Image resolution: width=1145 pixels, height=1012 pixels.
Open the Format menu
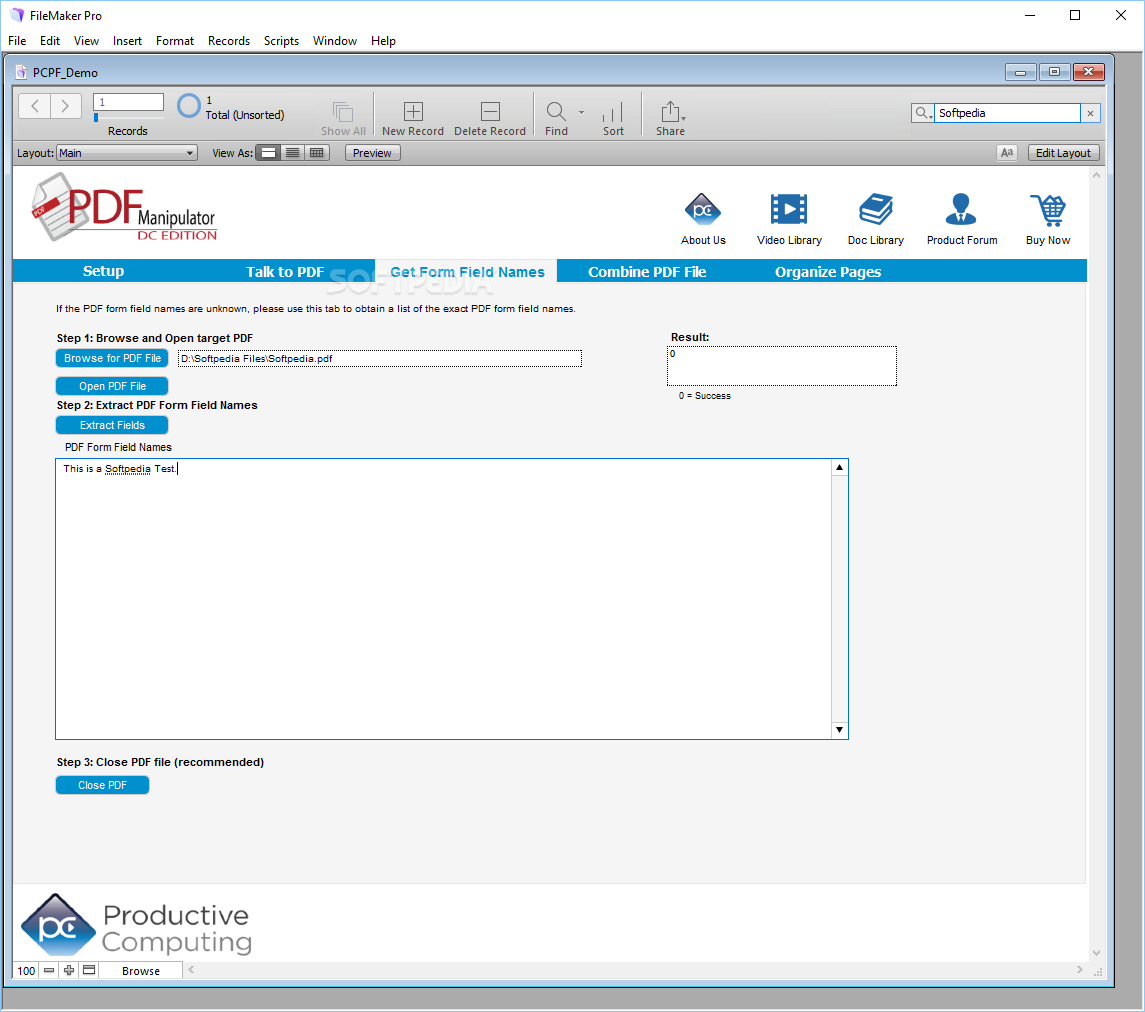coord(175,41)
